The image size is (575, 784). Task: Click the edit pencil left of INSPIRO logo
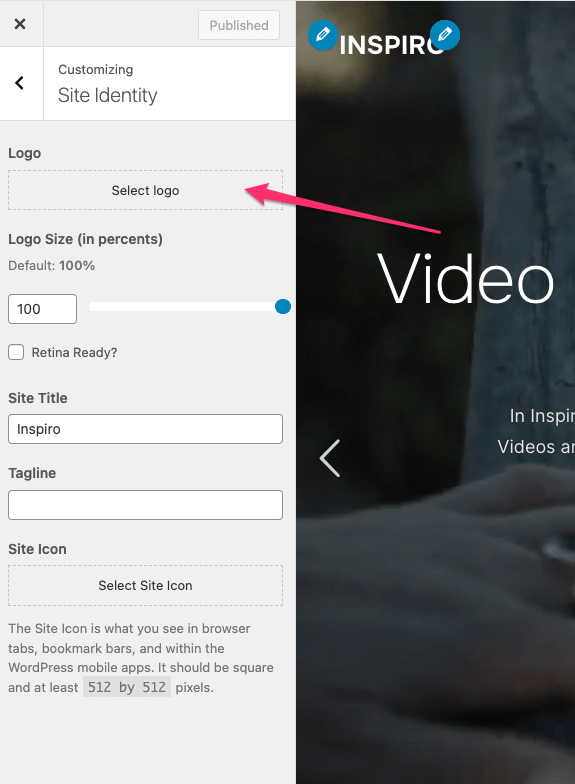coord(322,35)
